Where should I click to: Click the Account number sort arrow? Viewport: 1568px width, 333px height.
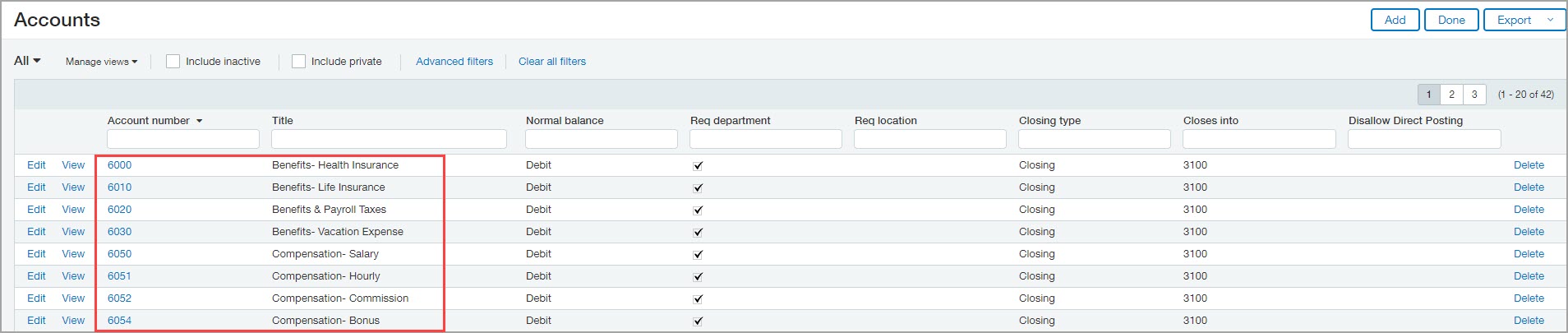coord(200,121)
